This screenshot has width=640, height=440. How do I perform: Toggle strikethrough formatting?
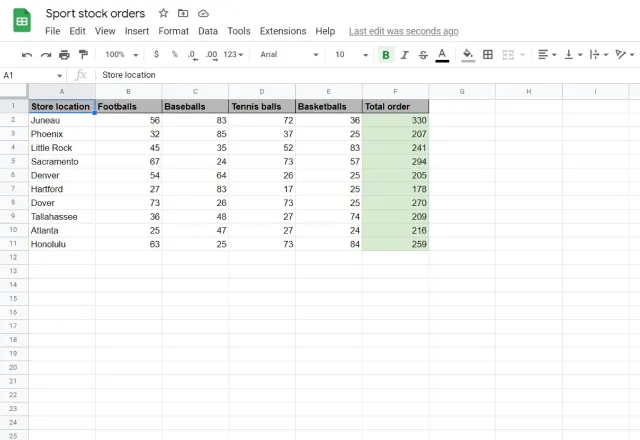423,55
